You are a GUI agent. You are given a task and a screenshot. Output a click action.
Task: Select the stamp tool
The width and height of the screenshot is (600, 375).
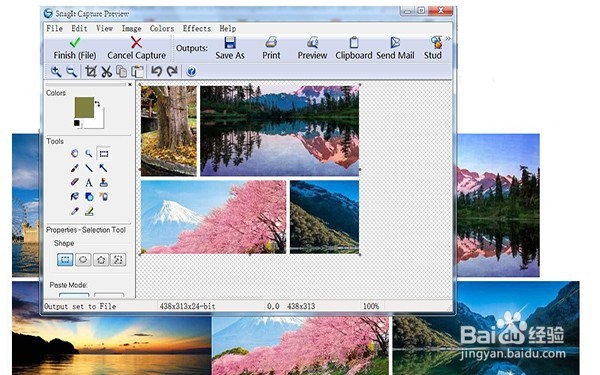[x=103, y=183]
